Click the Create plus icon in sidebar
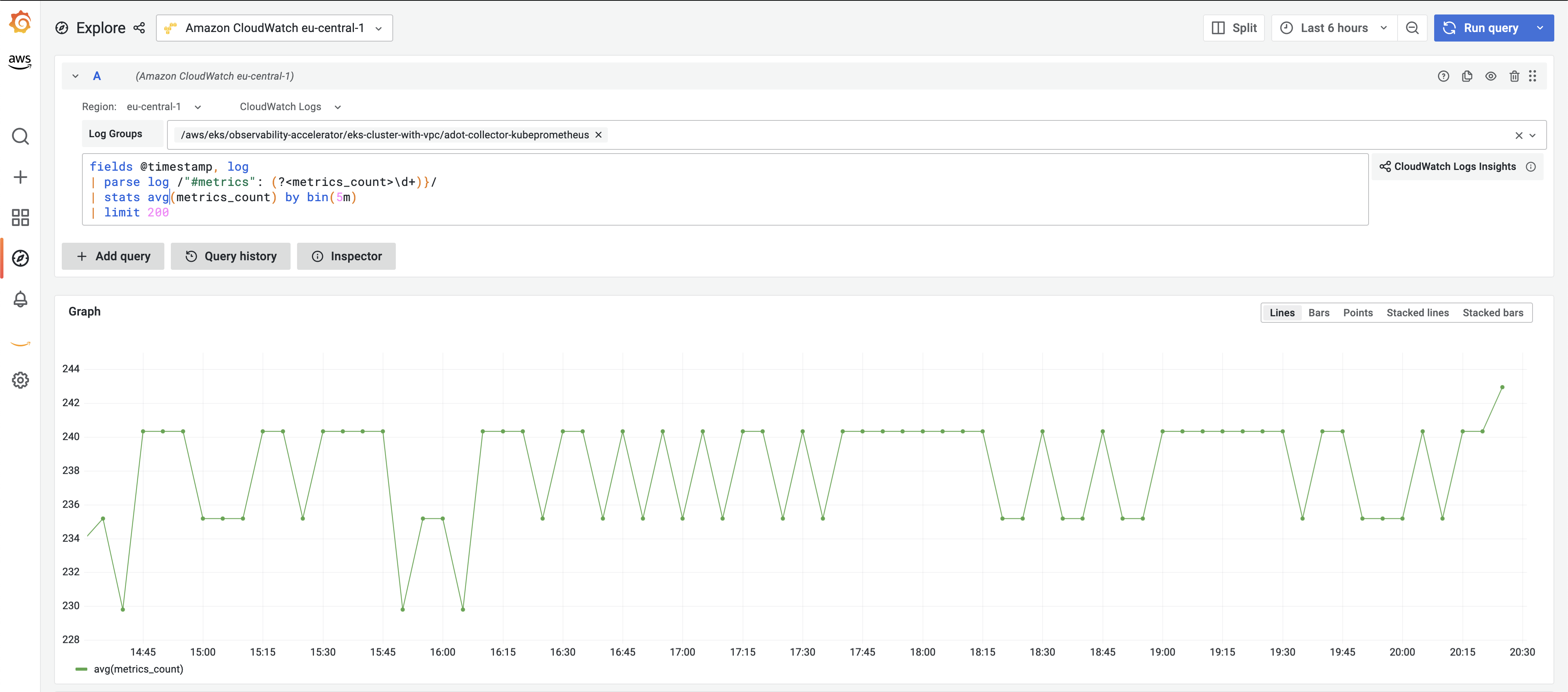Screen dimensions: 1568x692 click(20, 177)
